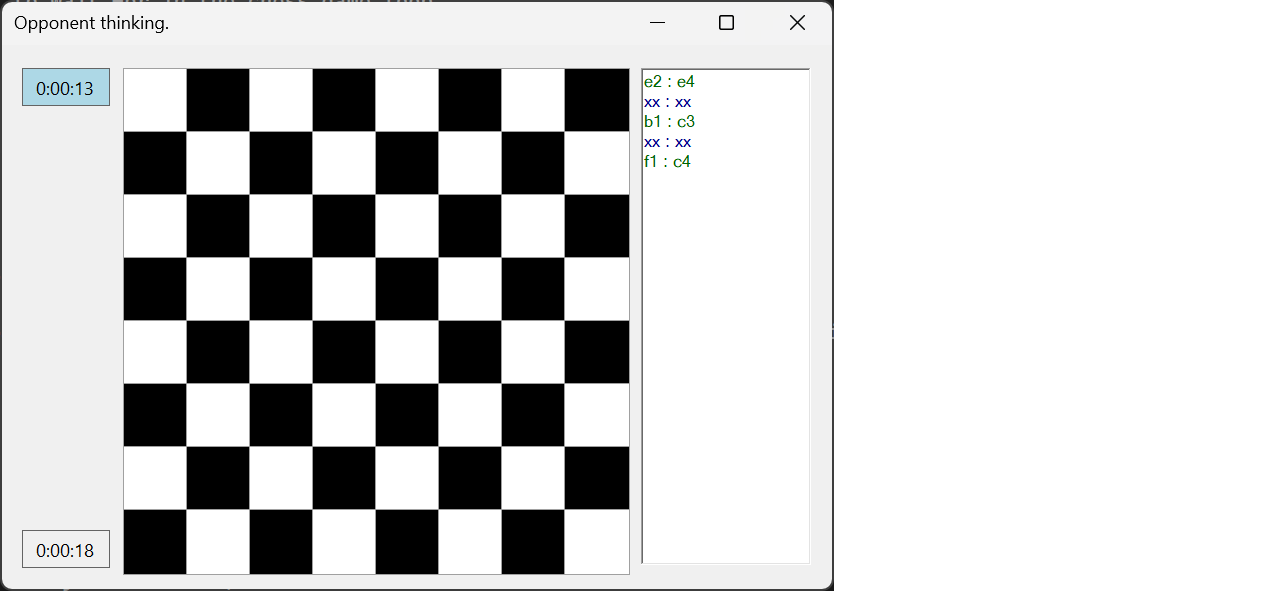Select the move f1 : c4 in the list
Screen dimensions: 1261x591
[665, 161]
